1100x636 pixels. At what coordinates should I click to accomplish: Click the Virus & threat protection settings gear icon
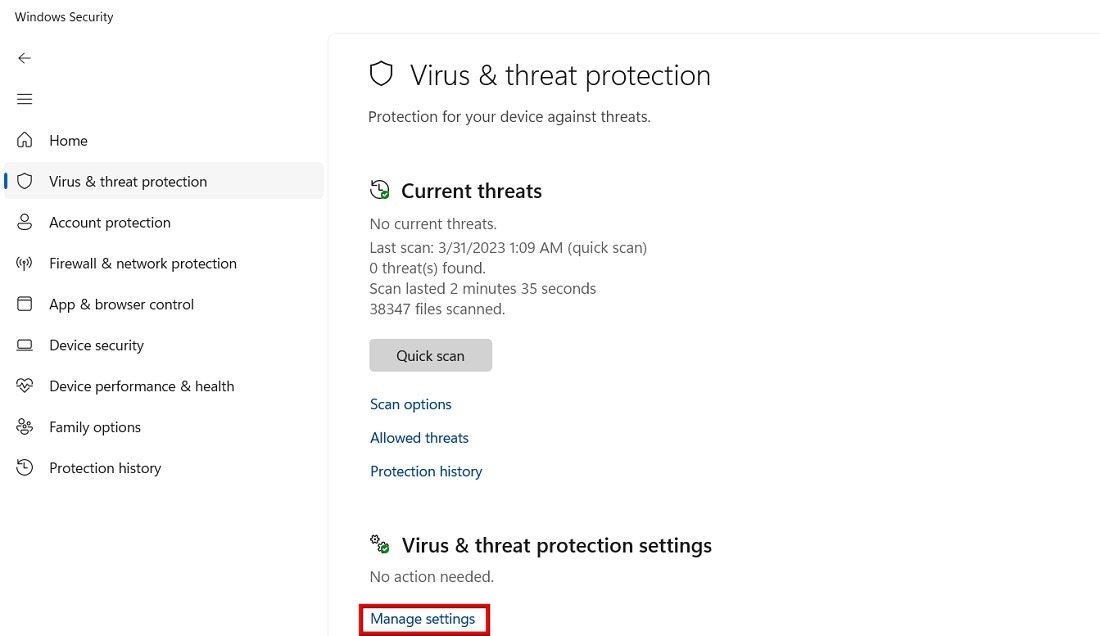(378, 544)
